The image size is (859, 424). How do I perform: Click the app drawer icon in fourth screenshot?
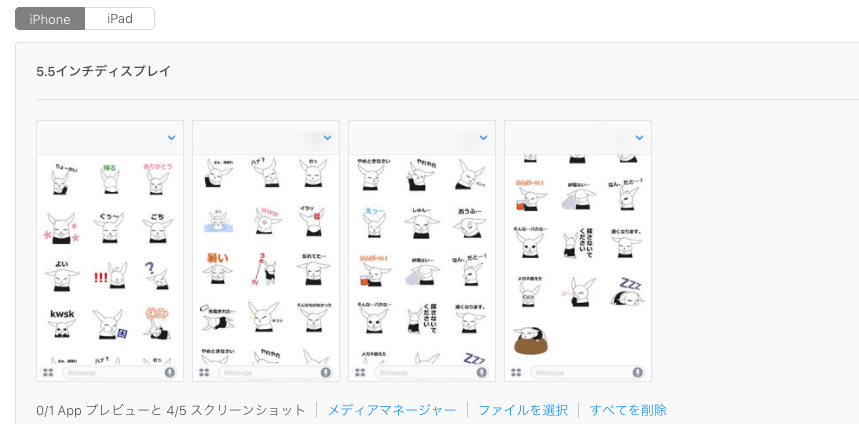516,373
